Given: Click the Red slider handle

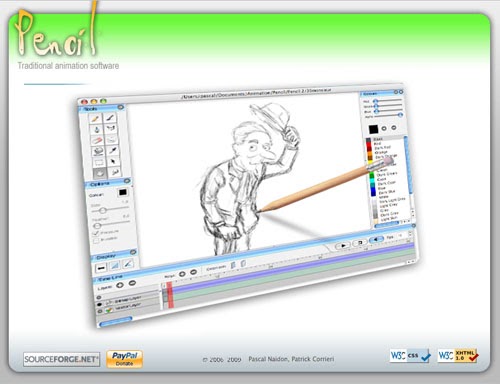Looking at the screenshot, I should (375, 101).
